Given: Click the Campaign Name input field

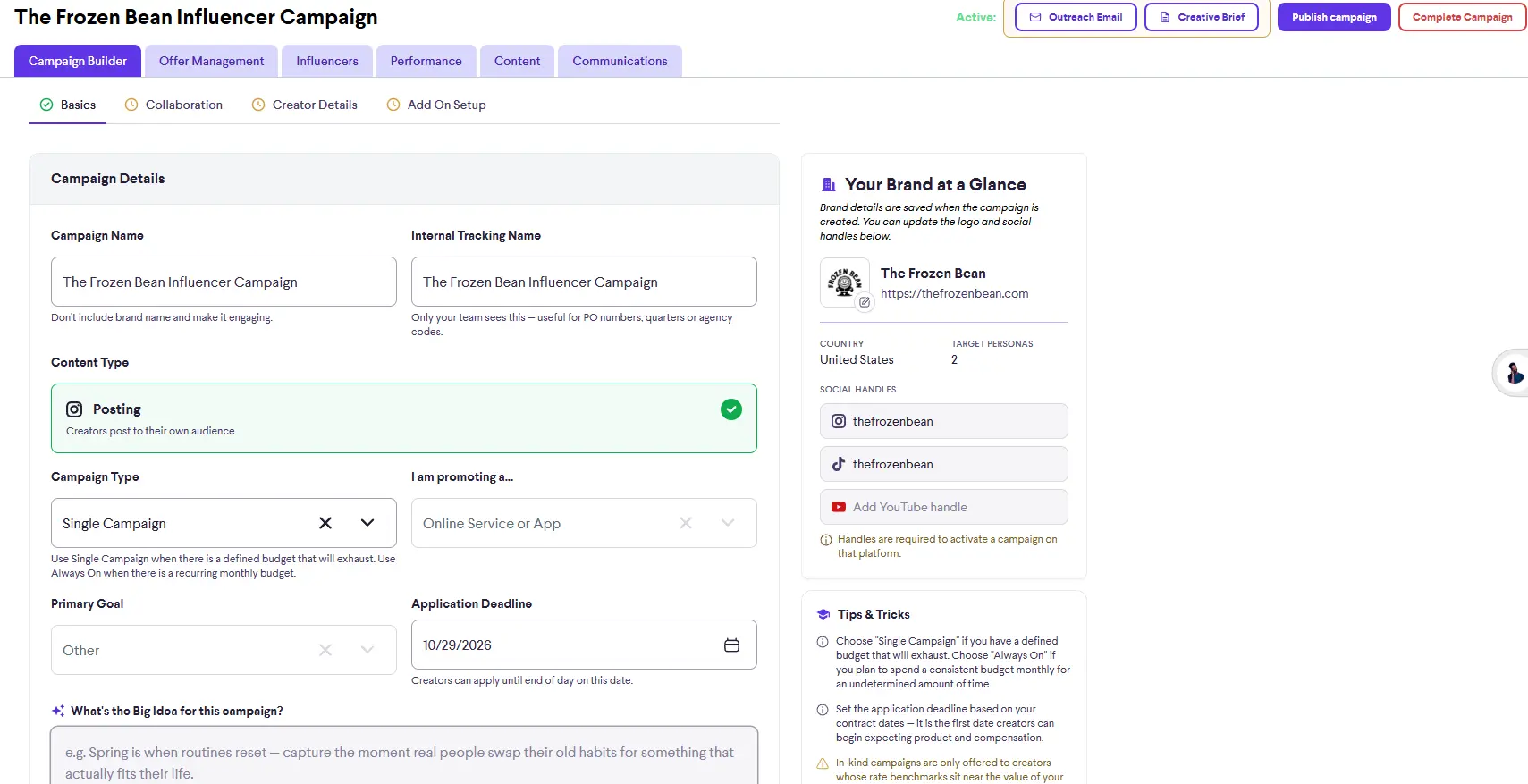Looking at the screenshot, I should click(224, 282).
